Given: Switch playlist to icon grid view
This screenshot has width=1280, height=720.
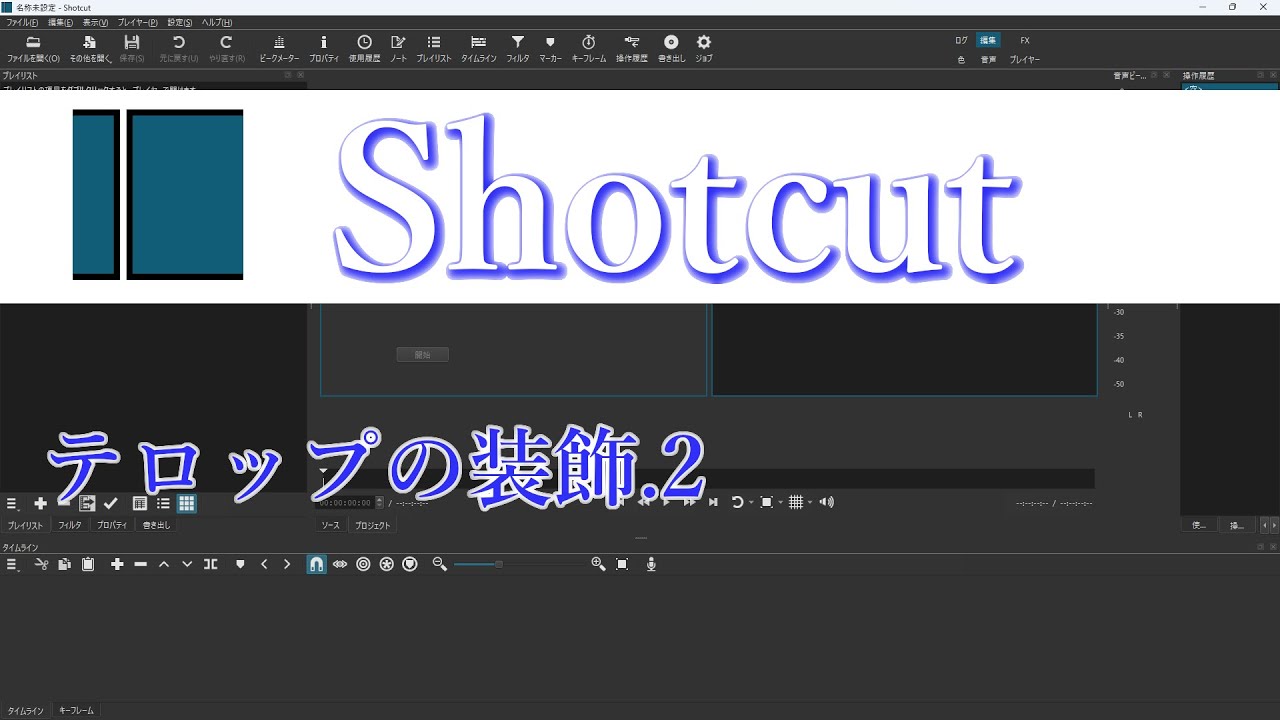Looking at the screenshot, I should pos(187,504).
